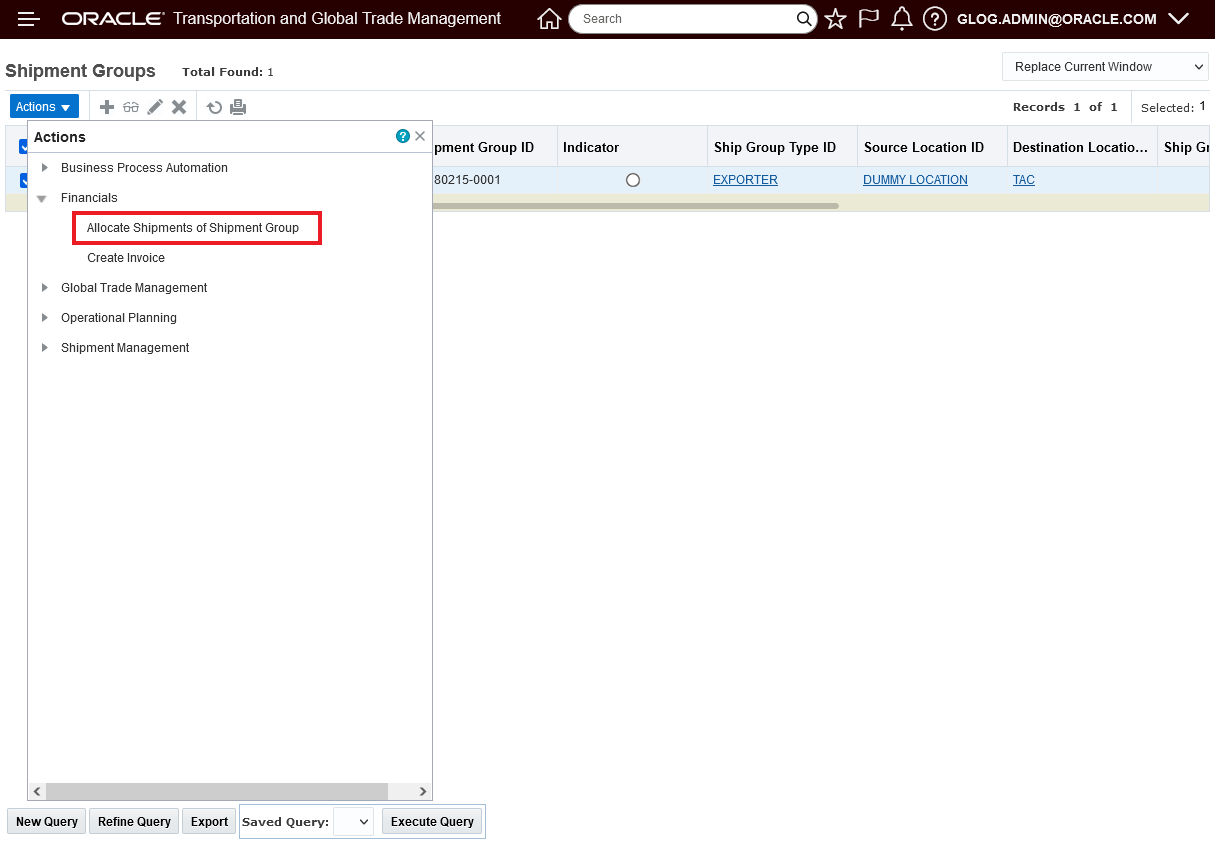Viewport: 1215px width, 857px height.
Task: Open notifications bell icon
Action: pos(902,19)
